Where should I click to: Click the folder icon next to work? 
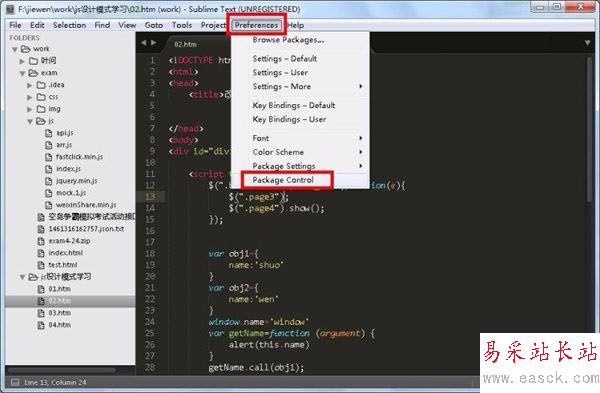pyautogui.click(x=26, y=49)
